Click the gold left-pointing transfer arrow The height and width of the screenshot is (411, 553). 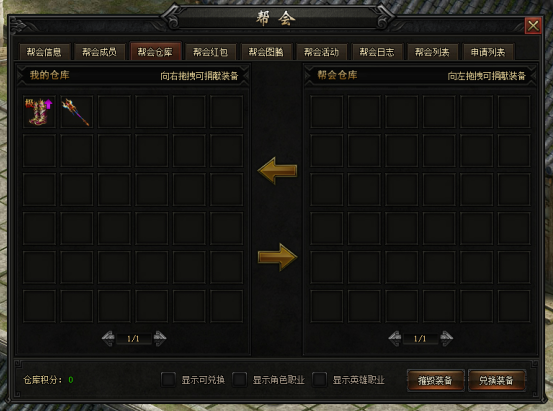[x=277, y=171]
